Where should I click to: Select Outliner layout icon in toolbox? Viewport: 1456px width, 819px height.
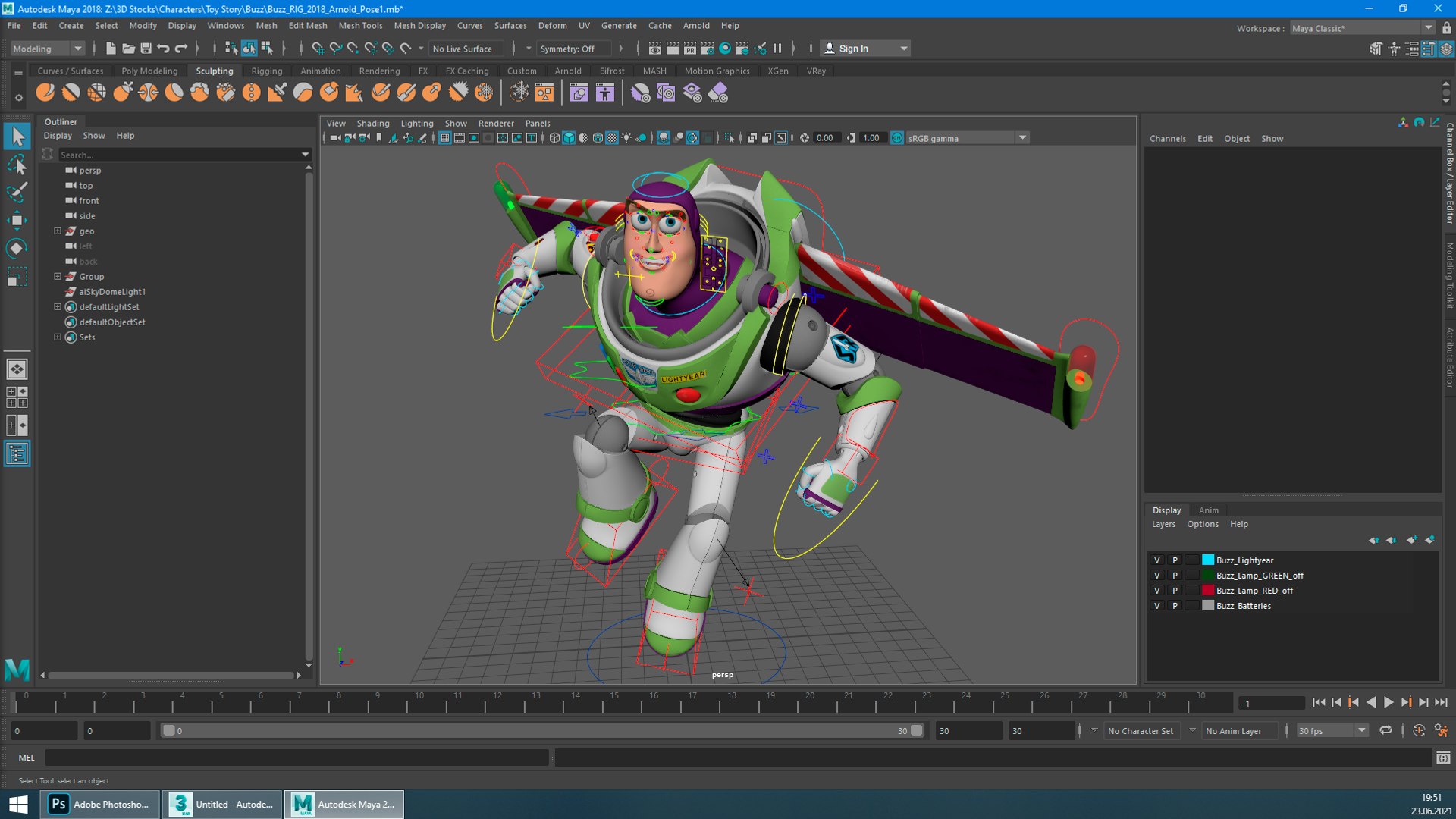pyautogui.click(x=17, y=453)
